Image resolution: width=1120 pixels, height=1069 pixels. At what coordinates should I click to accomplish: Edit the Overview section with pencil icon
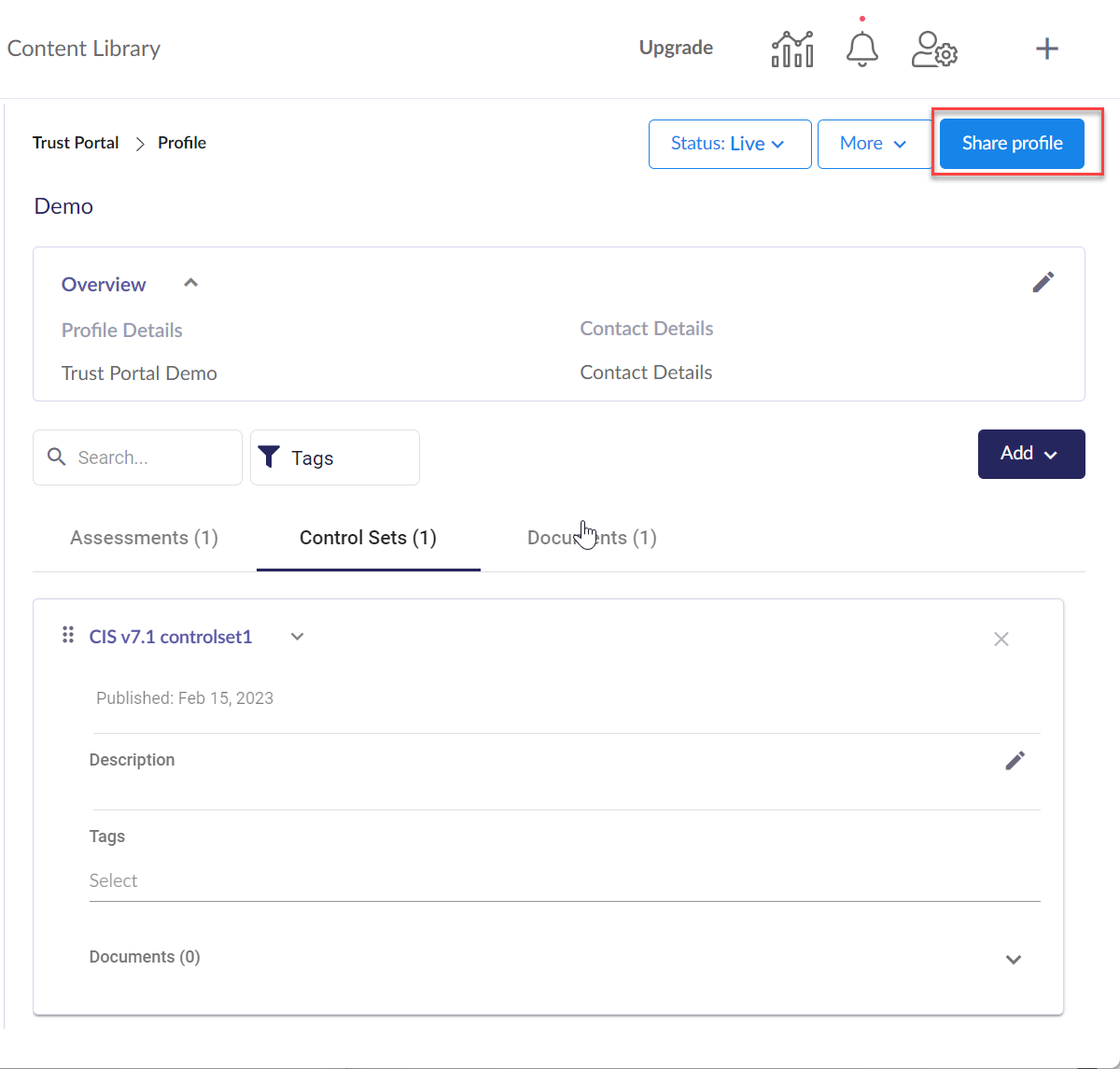tap(1043, 282)
